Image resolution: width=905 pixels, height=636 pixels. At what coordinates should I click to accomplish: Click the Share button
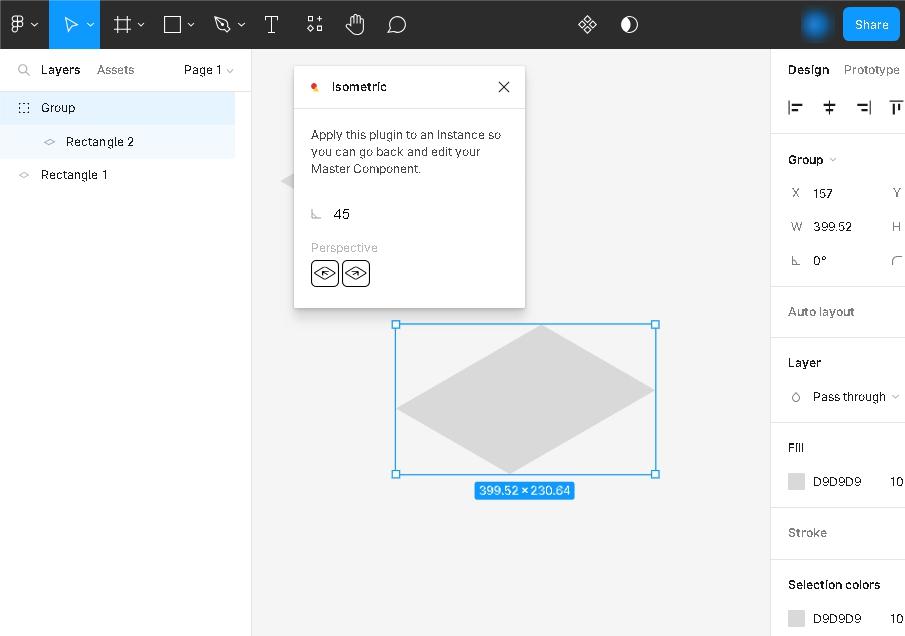[x=871, y=25]
